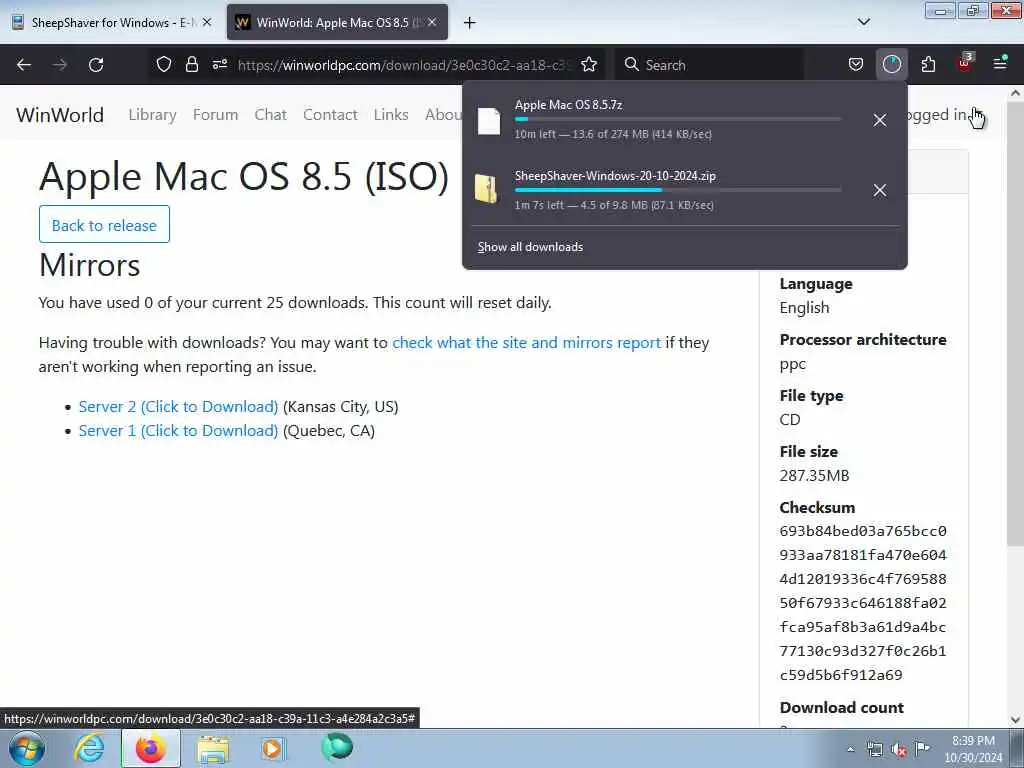Click the SheepShaver zip download progress bar
This screenshot has width=1024, height=768.
click(677, 190)
